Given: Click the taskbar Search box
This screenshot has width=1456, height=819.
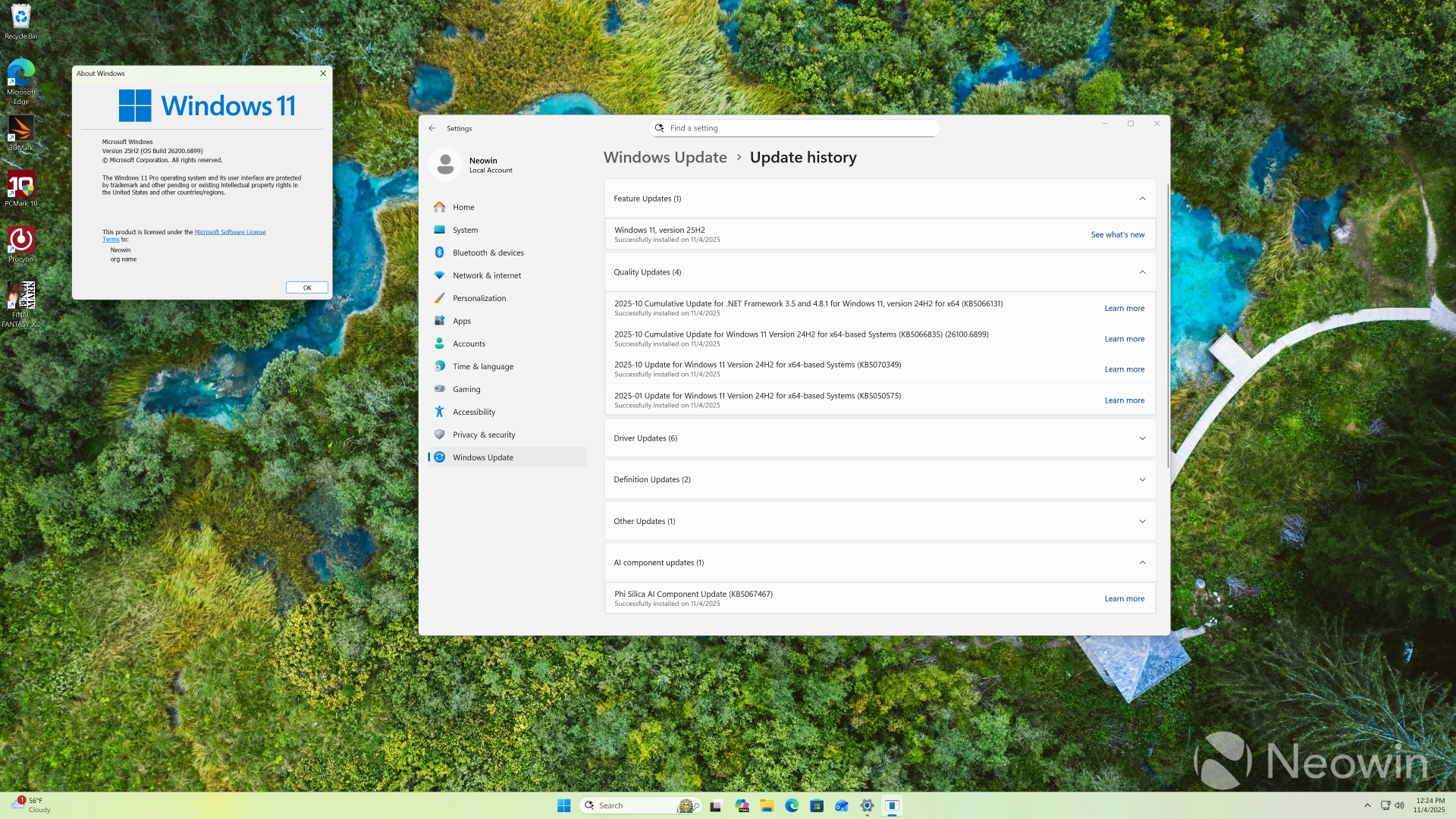Looking at the screenshot, I should coord(641,805).
